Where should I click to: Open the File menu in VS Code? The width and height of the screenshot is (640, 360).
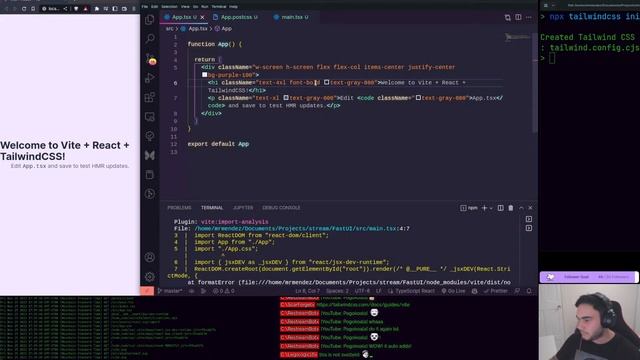click(144, 7)
